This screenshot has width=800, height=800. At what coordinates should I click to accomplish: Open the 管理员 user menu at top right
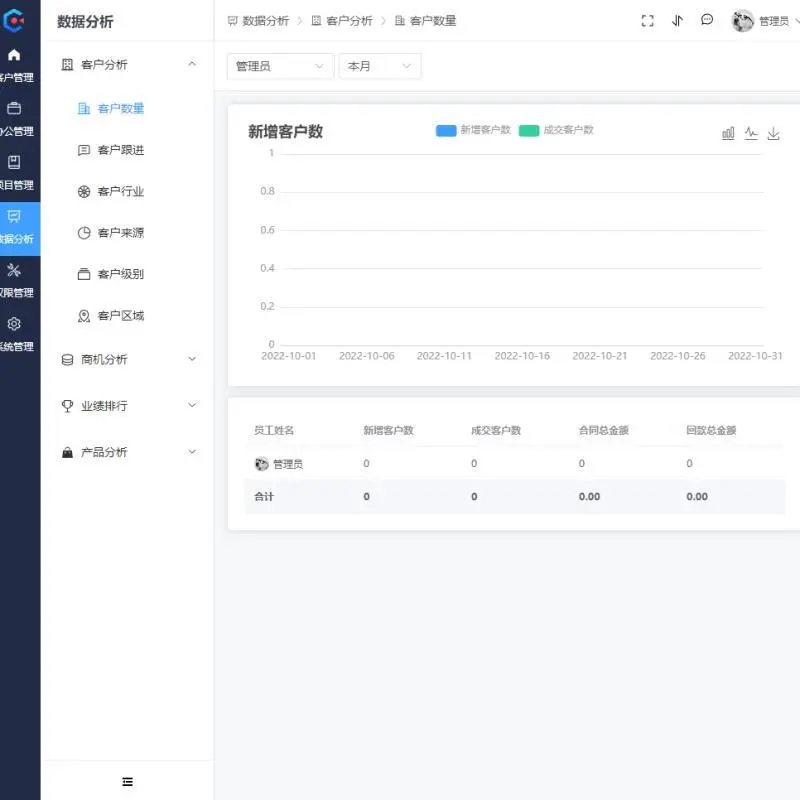pyautogui.click(x=760, y=20)
